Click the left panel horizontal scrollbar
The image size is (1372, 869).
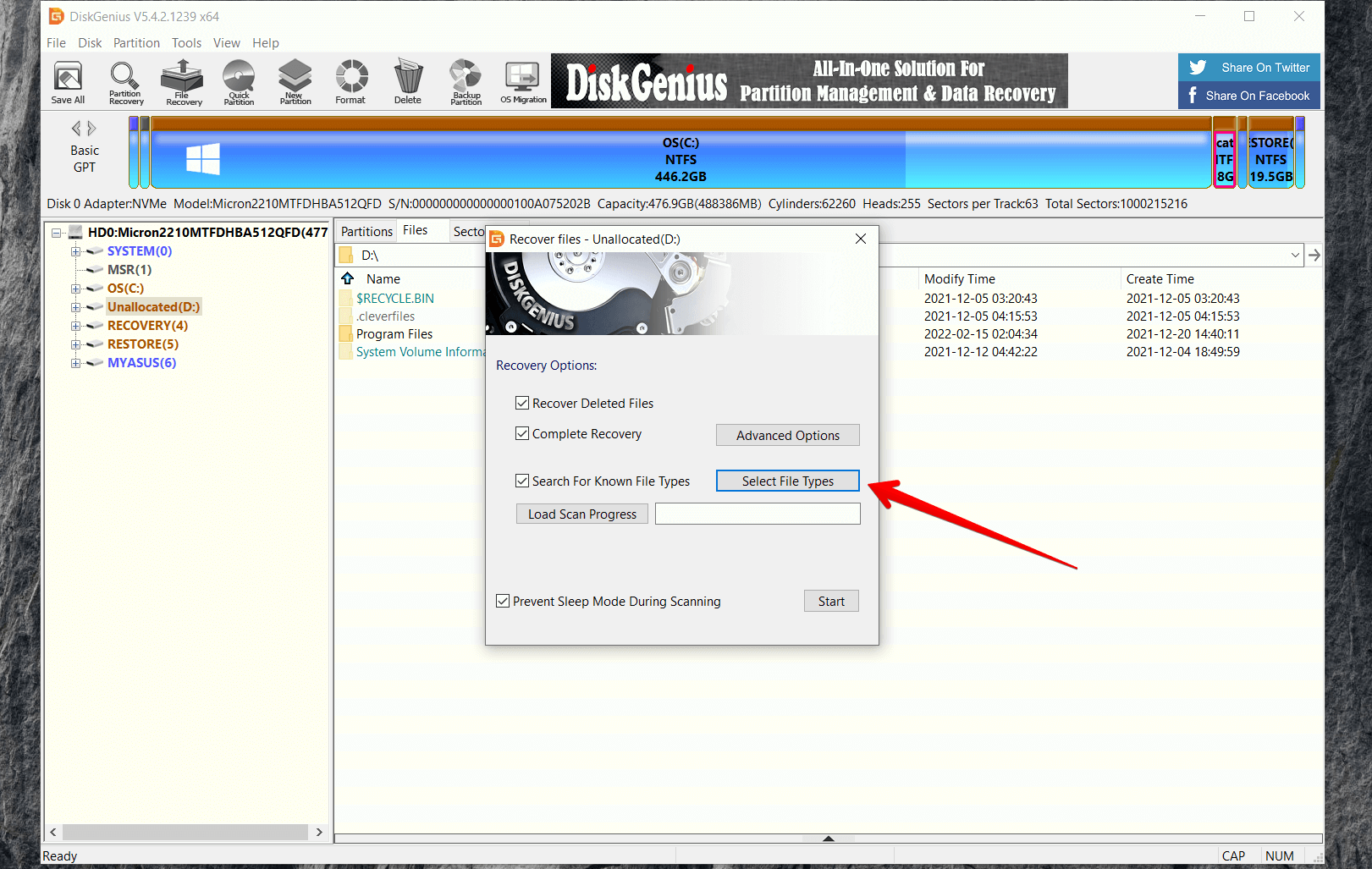[x=185, y=832]
